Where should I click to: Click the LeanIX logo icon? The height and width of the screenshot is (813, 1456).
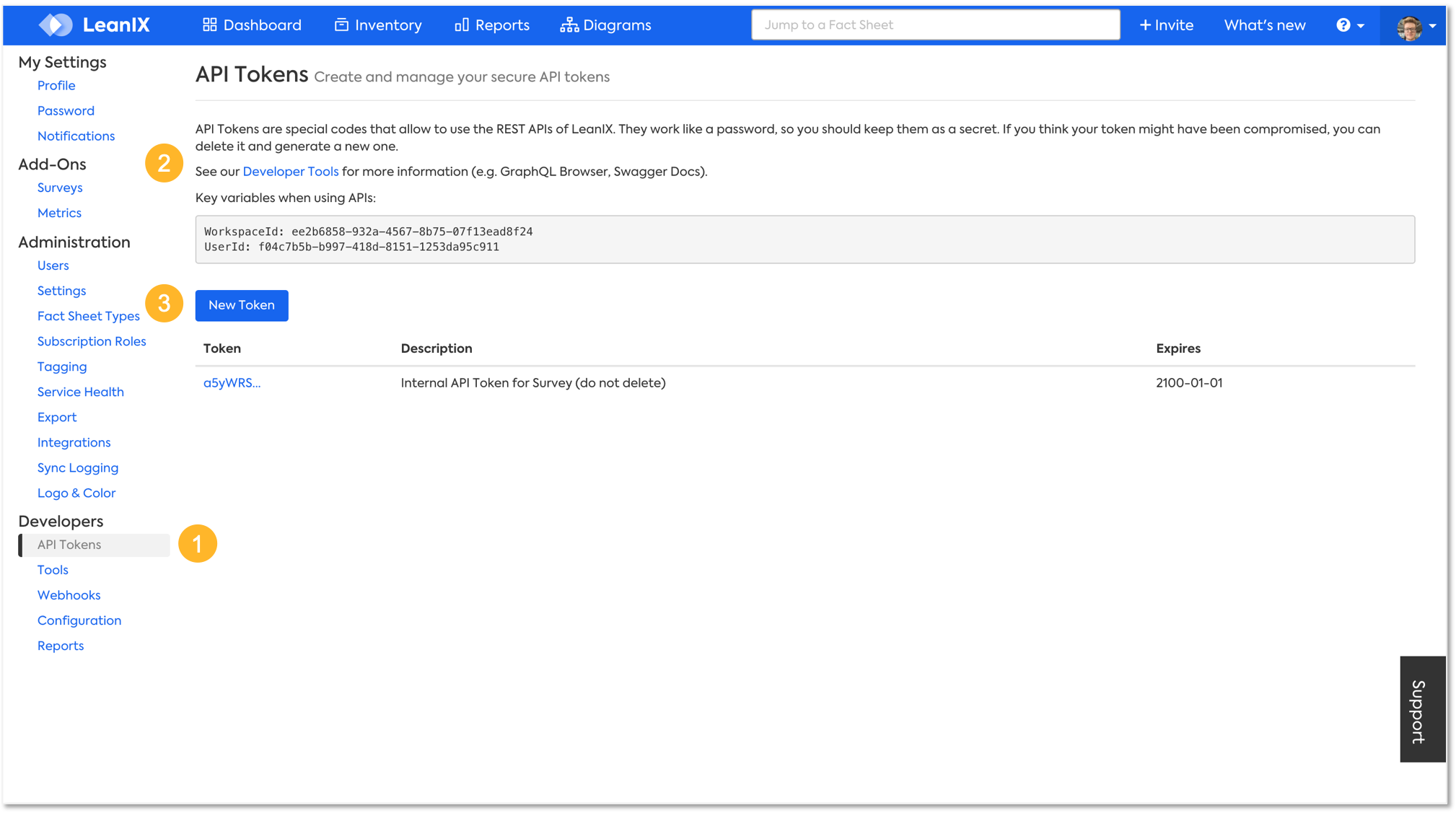pyautogui.click(x=56, y=25)
